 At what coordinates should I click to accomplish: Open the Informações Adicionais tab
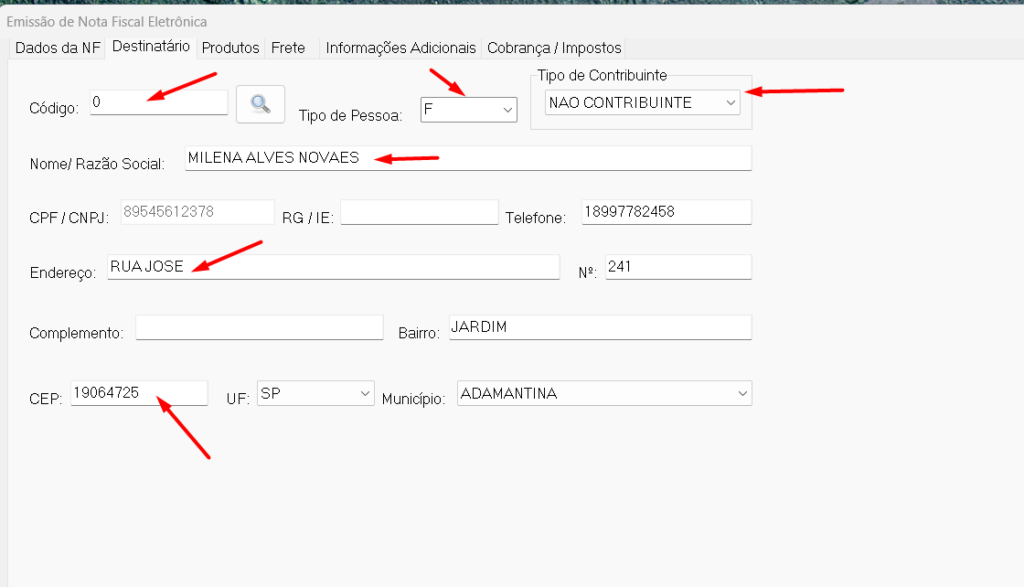tap(400, 47)
